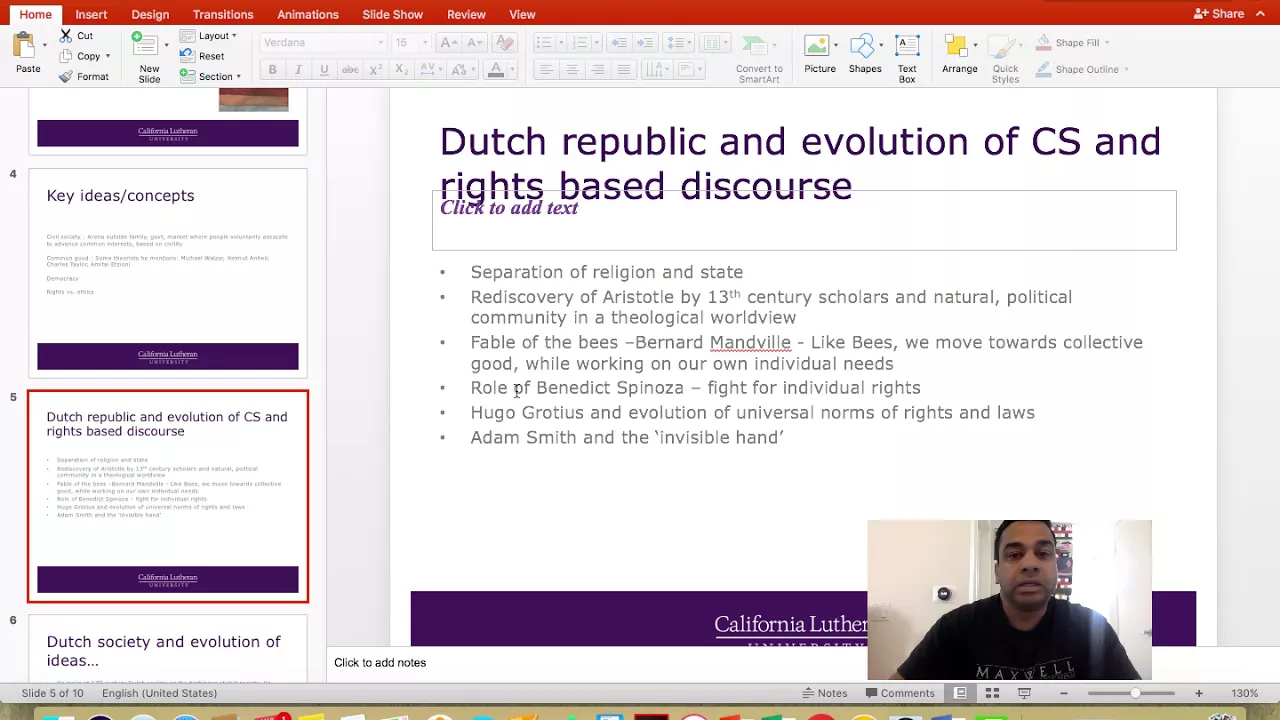
Task: Open the font size dropdown
Action: click(424, 43)
